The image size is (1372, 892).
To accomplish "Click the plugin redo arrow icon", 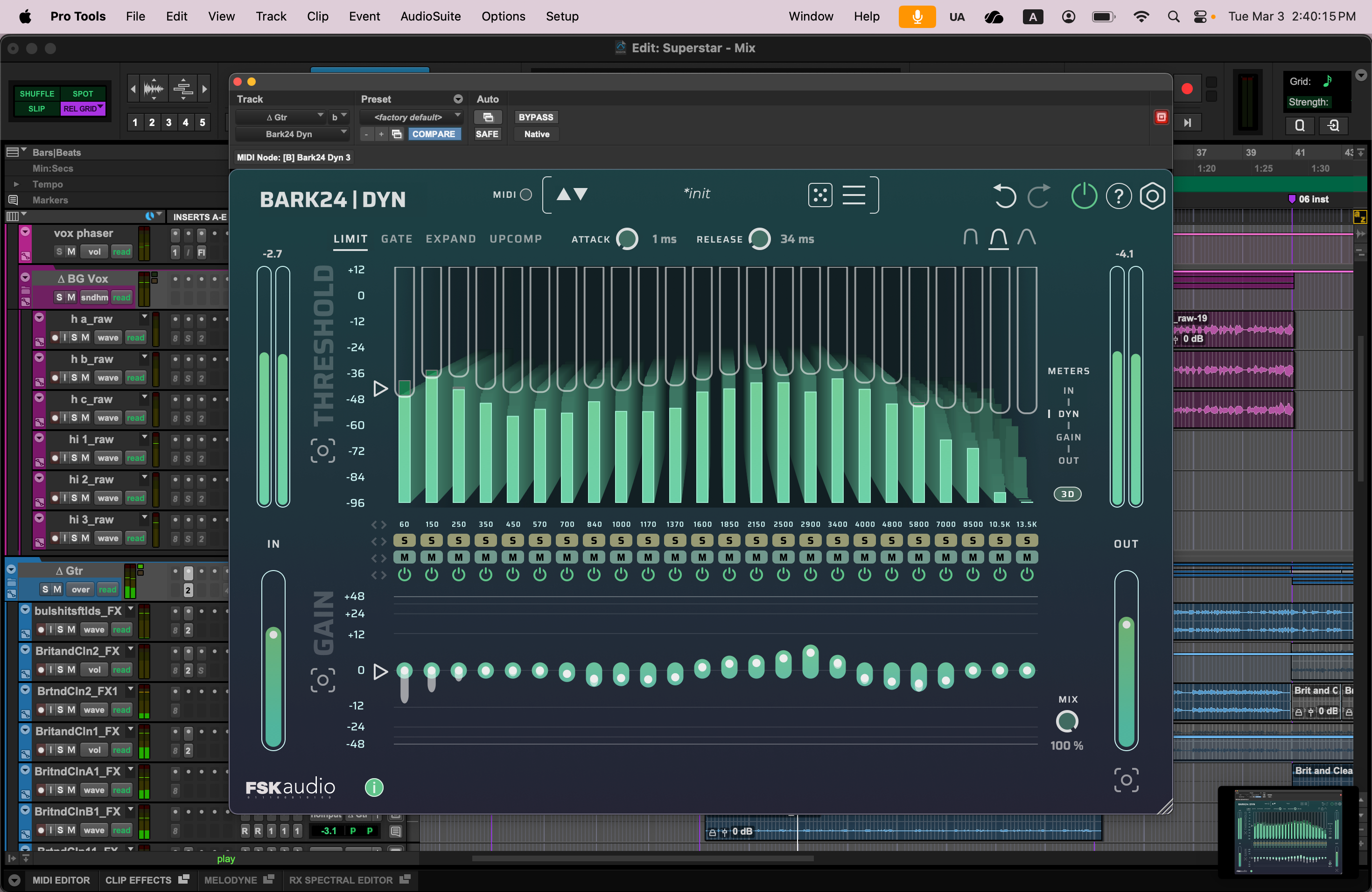I will (1039, 196).
